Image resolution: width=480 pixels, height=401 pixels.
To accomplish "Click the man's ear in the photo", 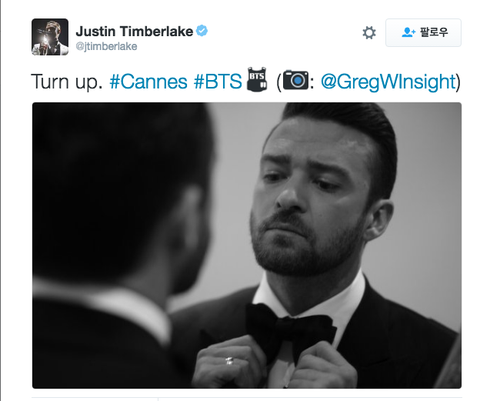I will tap(380, 220).
